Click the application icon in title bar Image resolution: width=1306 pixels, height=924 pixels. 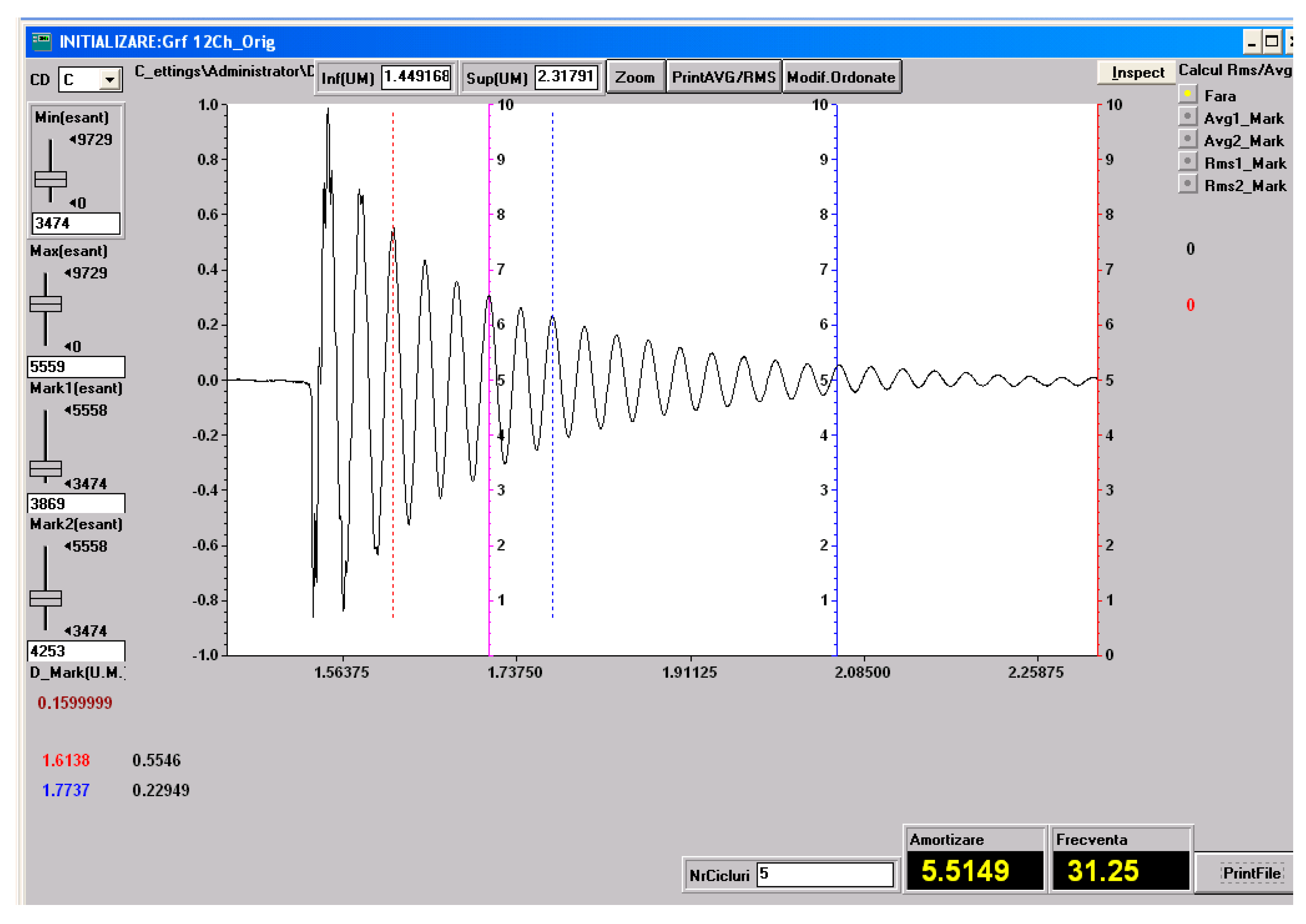(x=42, y=42)
